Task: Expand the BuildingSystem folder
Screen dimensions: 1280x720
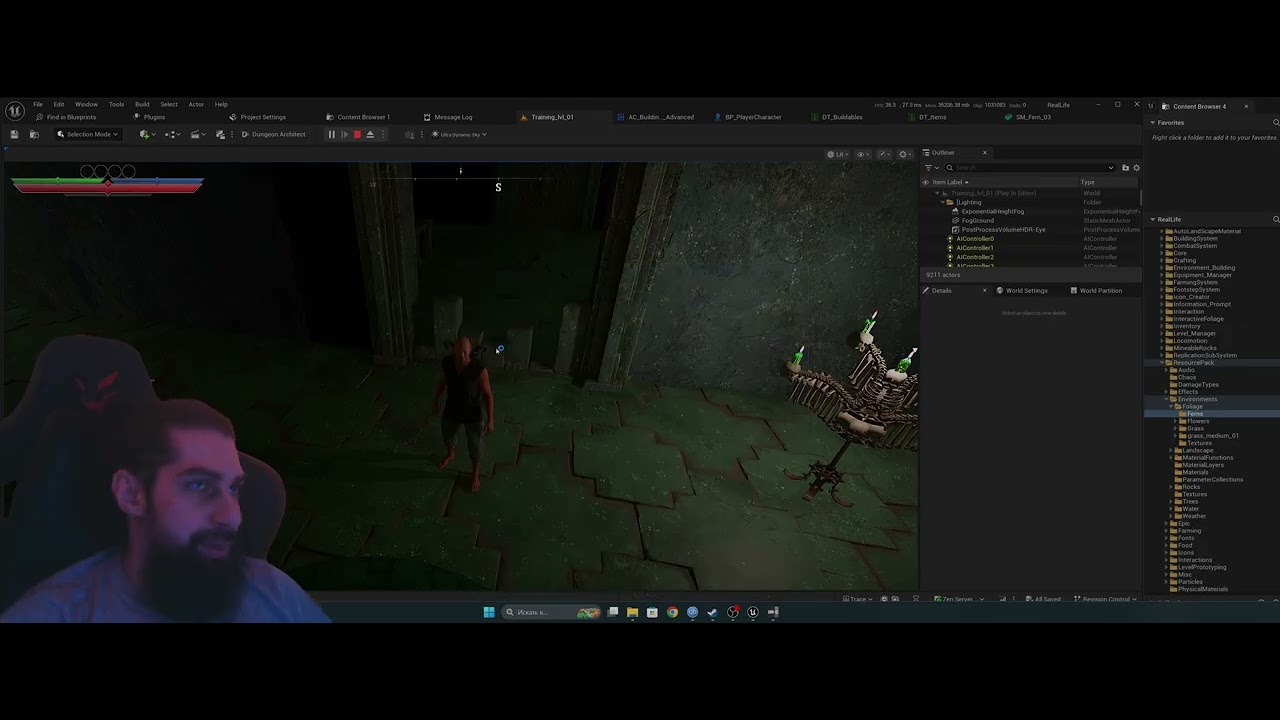Action: 1162,238
